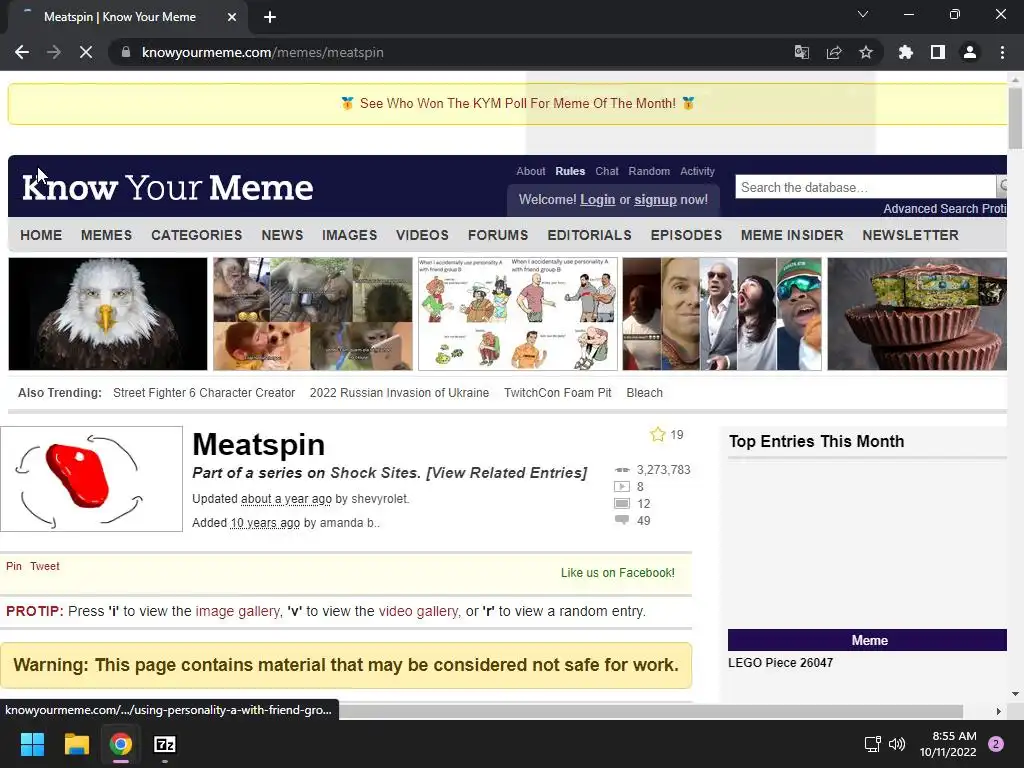Click the Rules link
Screen dimensions: 1024x768
click(570, 171)
